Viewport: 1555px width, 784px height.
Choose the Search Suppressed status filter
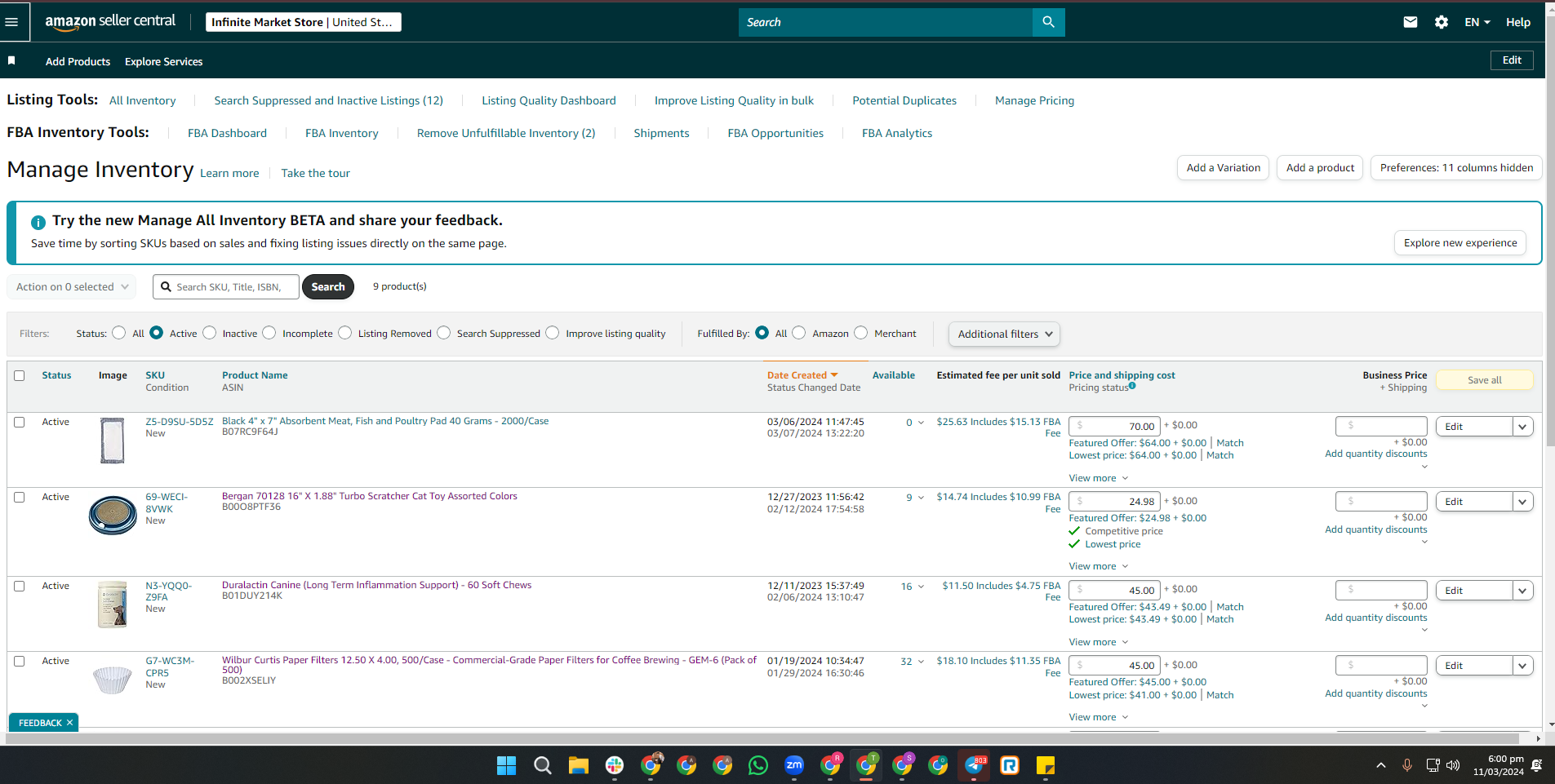(444, 333)
